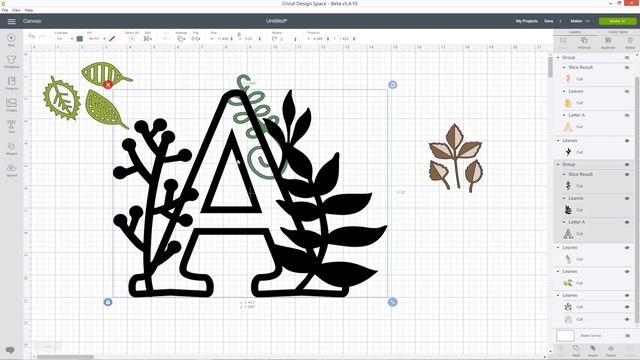Click the X position input field
The width and height of the screenshot is (640, 360).
tap(318, 39)
